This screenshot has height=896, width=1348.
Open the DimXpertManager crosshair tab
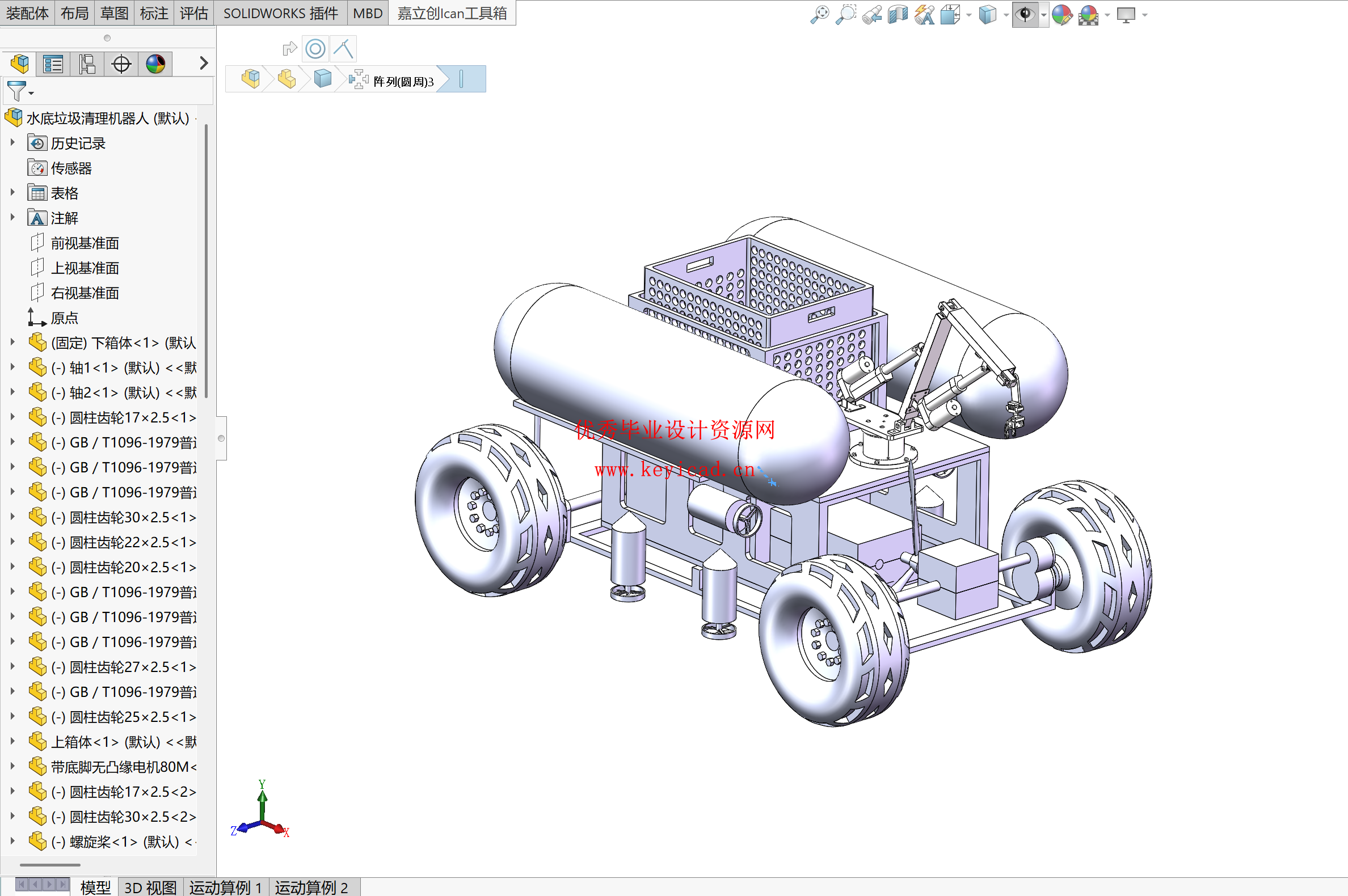tap(121, 64)
